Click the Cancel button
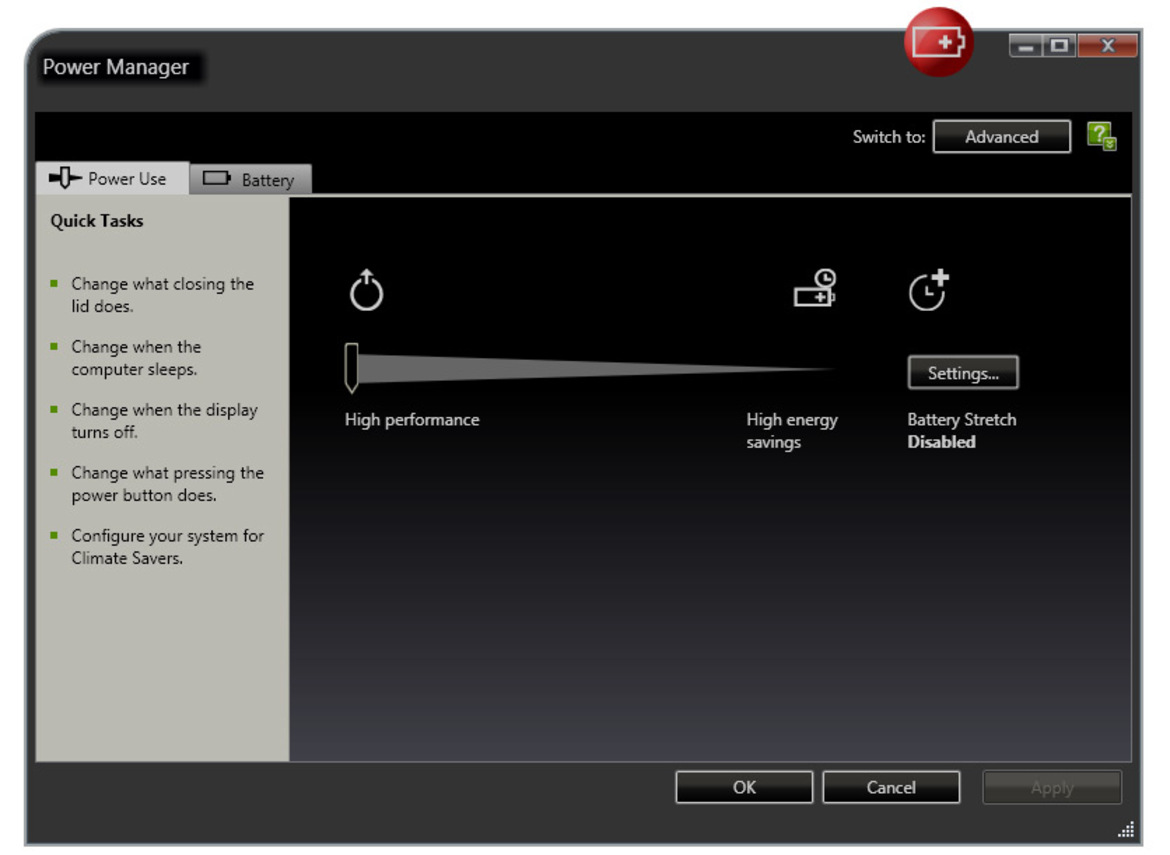The image size is (1170, 855). pyautogui.click(x=891, y=787)
